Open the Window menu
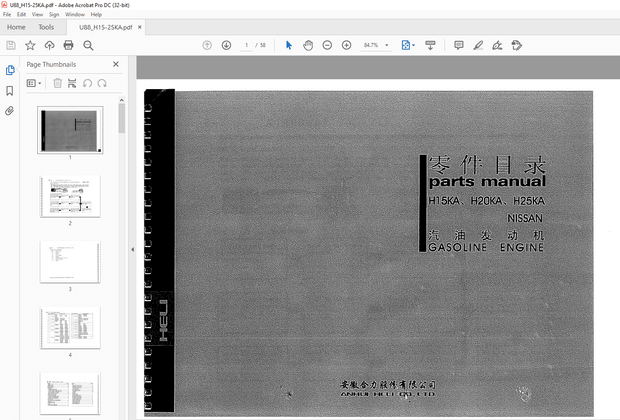 pyautogui.click(x=75, y=15)
